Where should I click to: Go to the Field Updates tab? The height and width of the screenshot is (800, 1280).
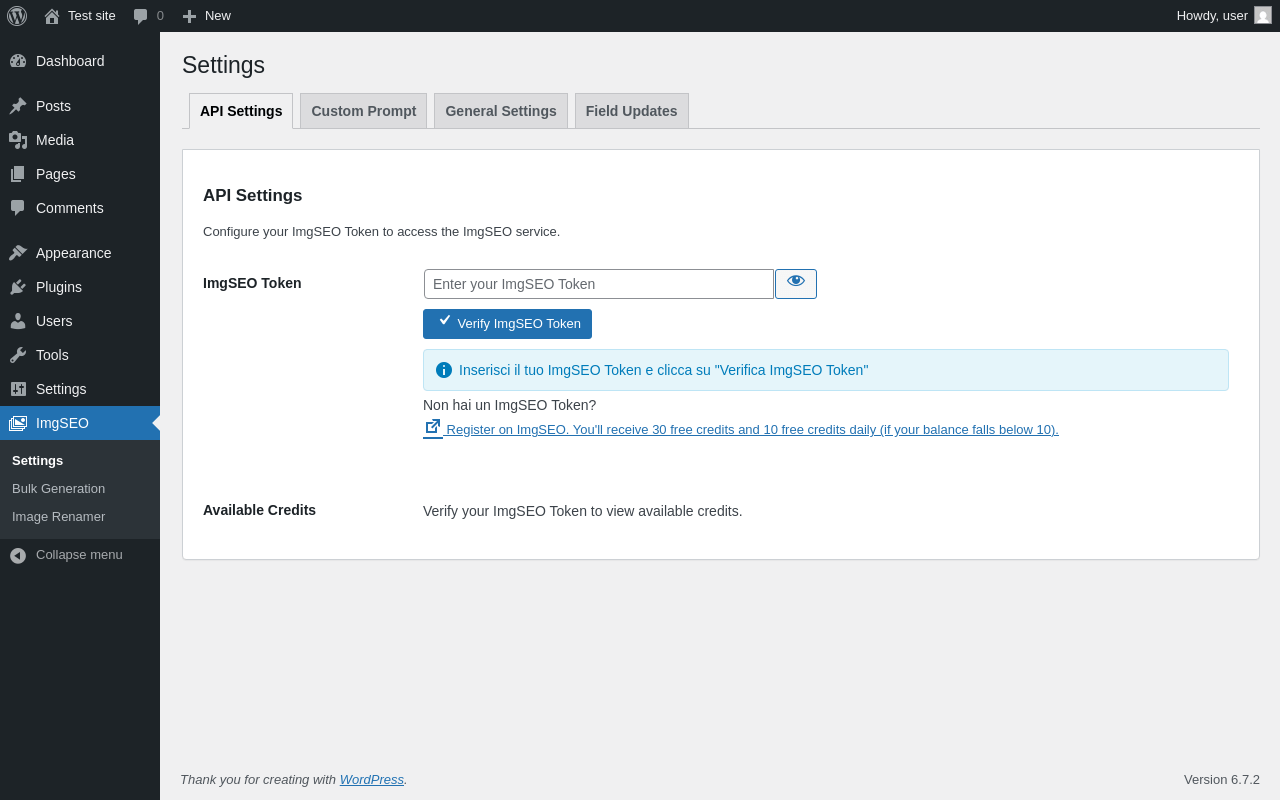point(632,111)
